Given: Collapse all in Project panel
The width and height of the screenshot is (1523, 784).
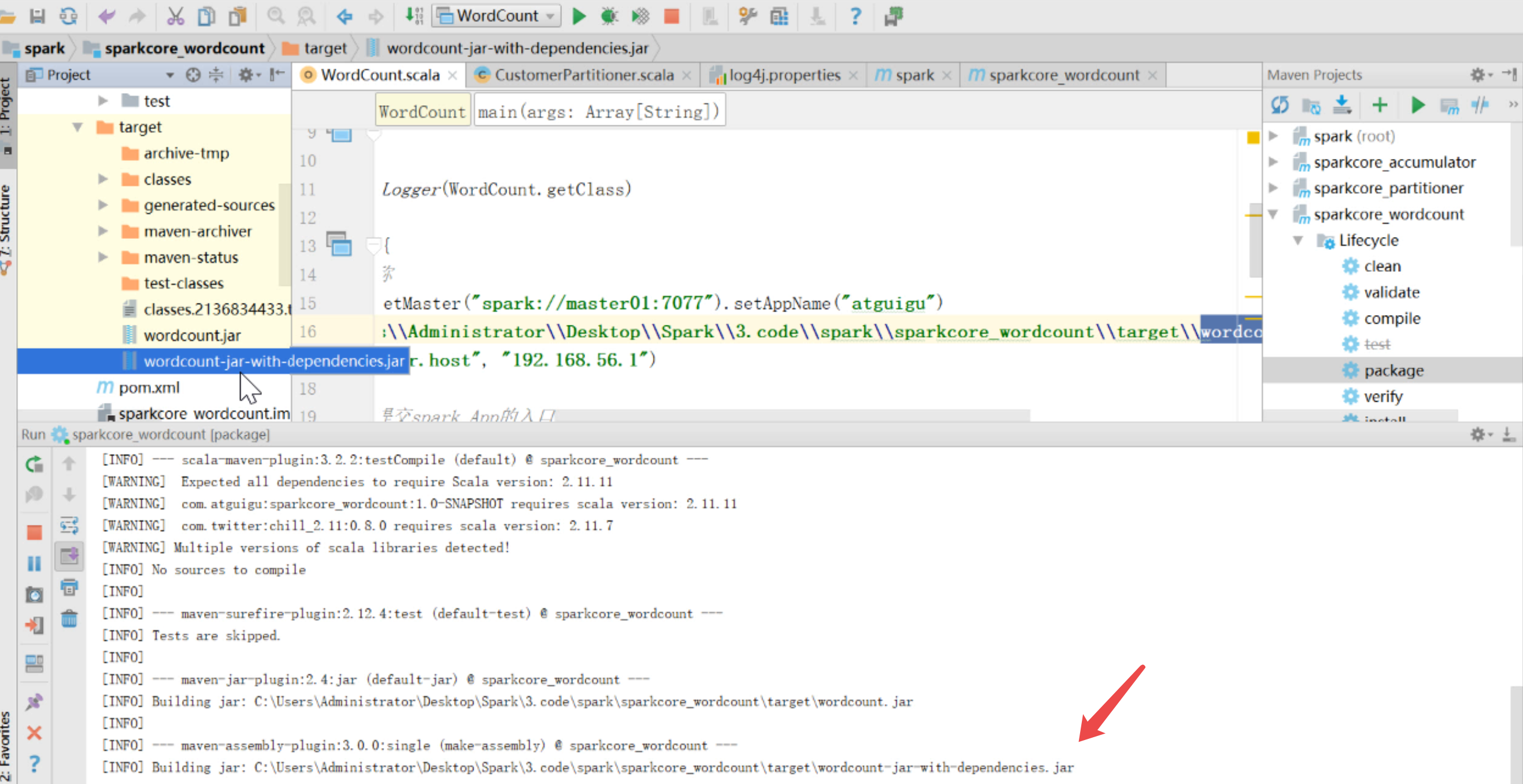Looking at the screenshot, I should (216, 75).
